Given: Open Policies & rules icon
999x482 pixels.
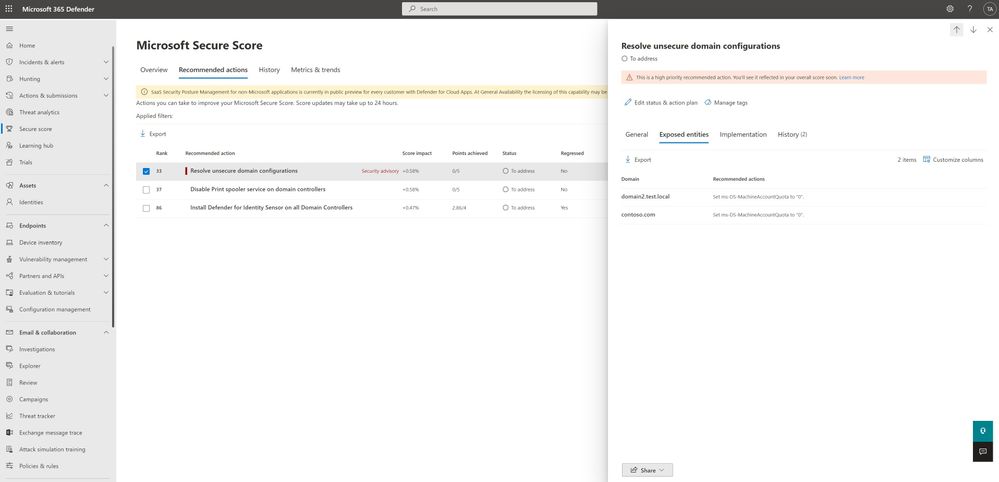Looking at the screenshot, I should click(x=9, y=466).
